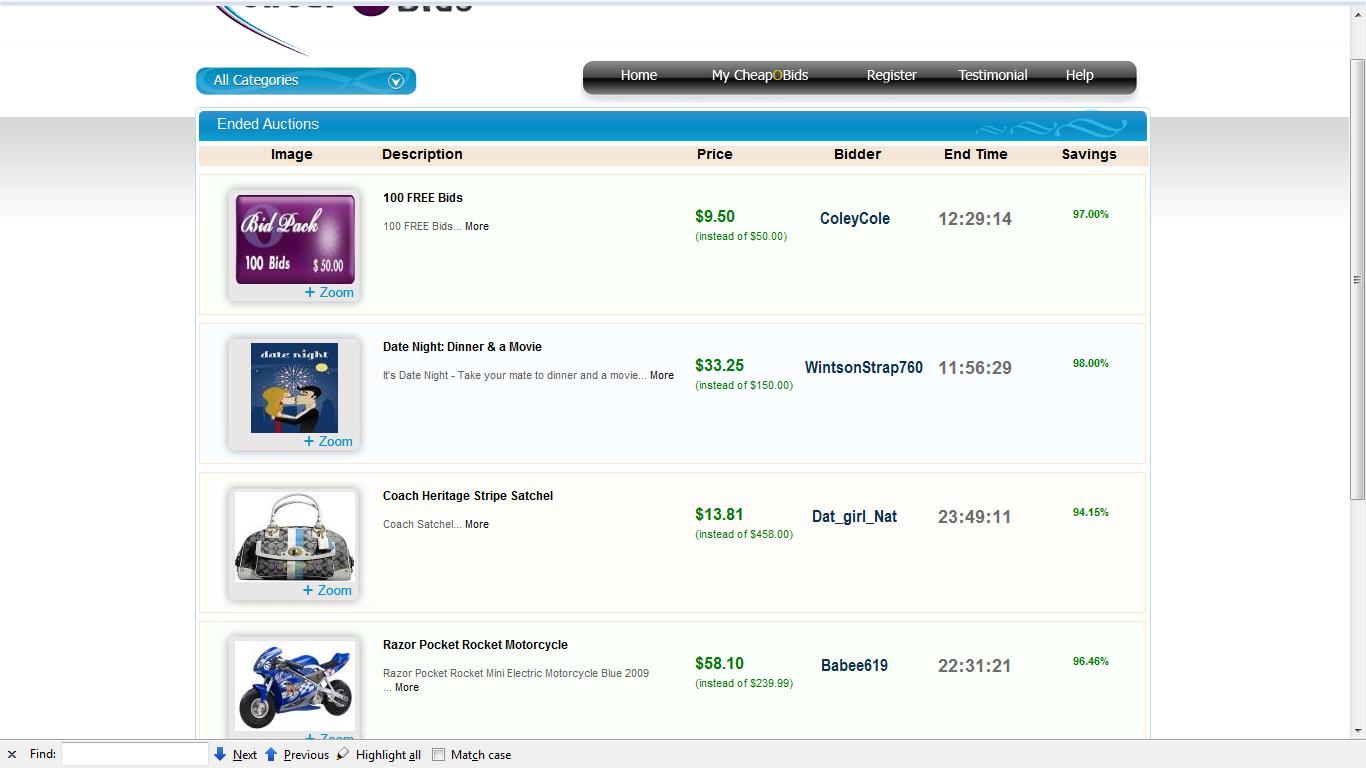Click inside the Find text field
Viewport: 1366px width, 768px height.
[x=135, y=754]
